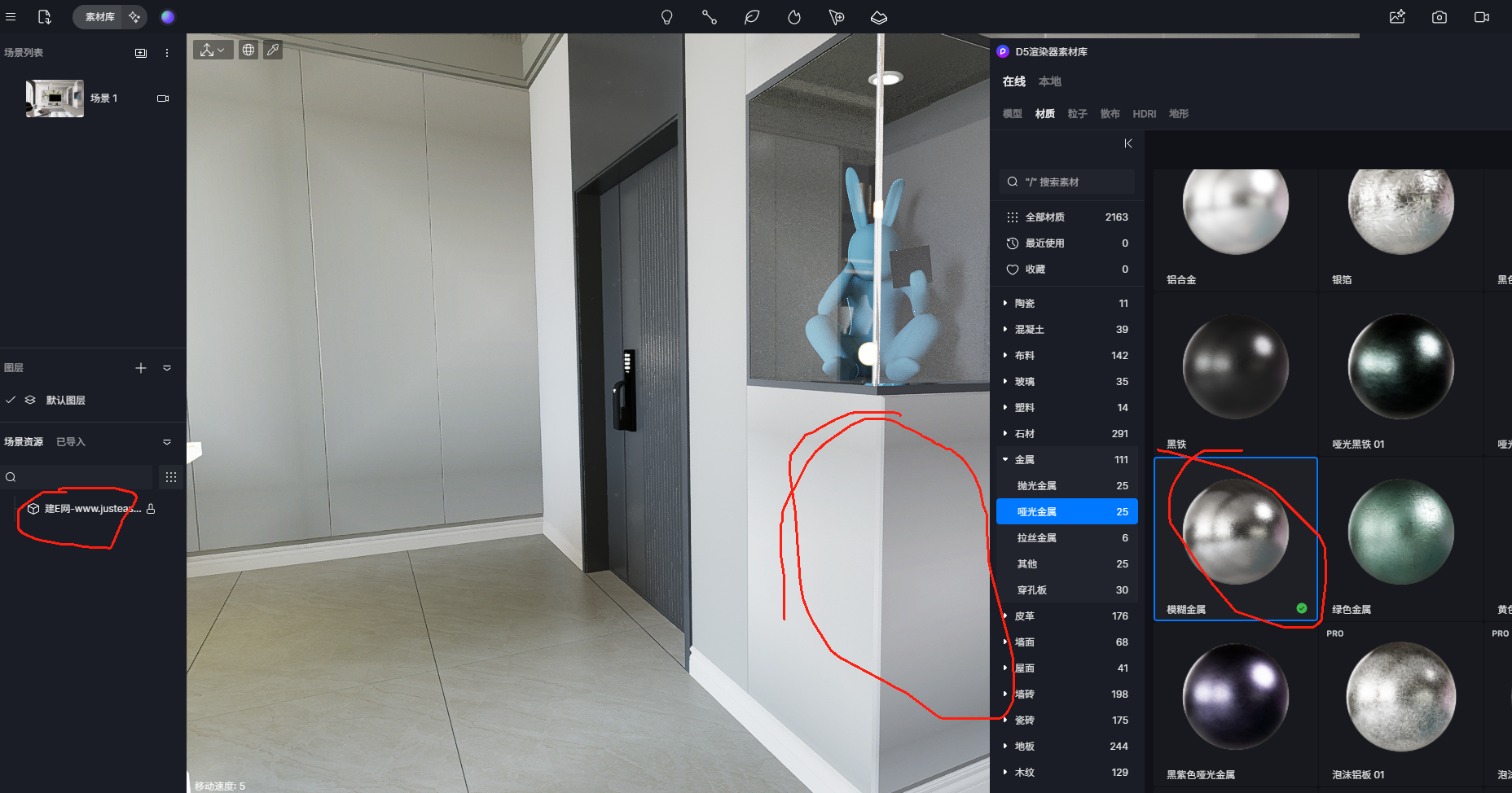
Task: Open the 本地 local library link
Action: (1049, 81)
